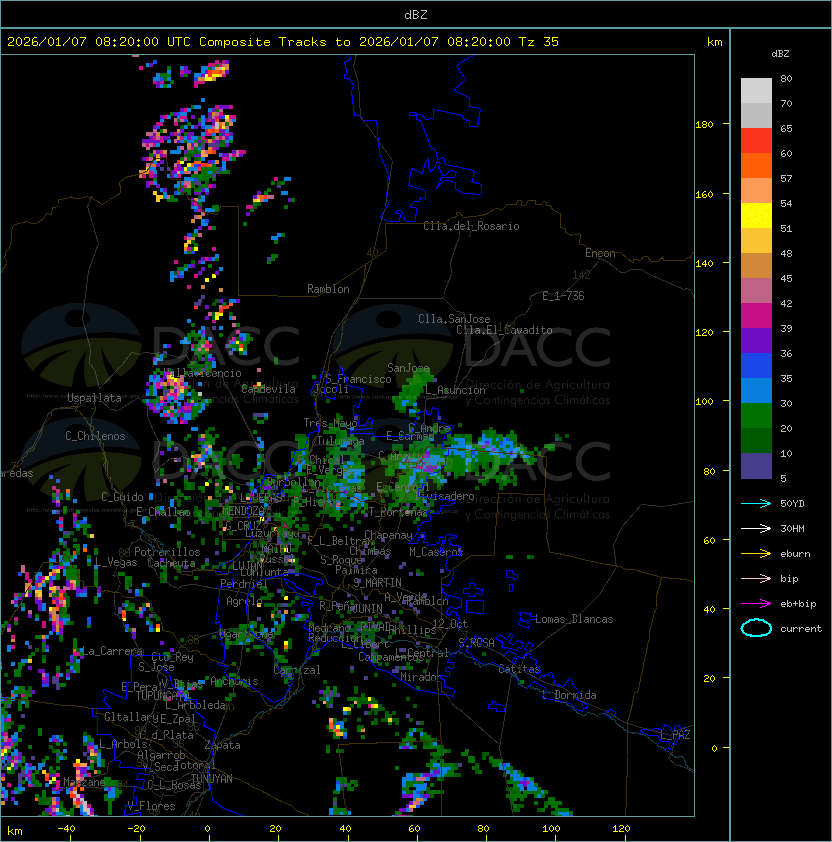Click the 'M_Caseros' map label

click(436, 551)
